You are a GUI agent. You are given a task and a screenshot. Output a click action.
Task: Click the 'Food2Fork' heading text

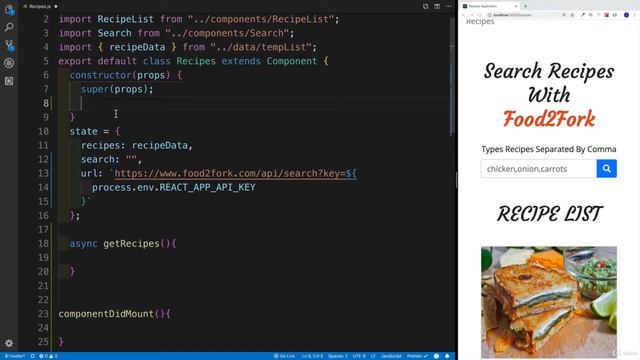click(x=549, y=119)
